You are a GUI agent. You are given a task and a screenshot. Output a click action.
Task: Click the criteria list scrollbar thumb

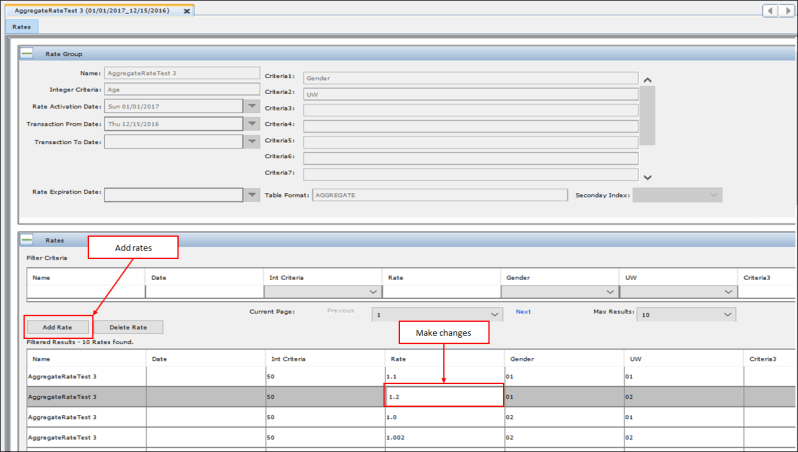point(647,116)
